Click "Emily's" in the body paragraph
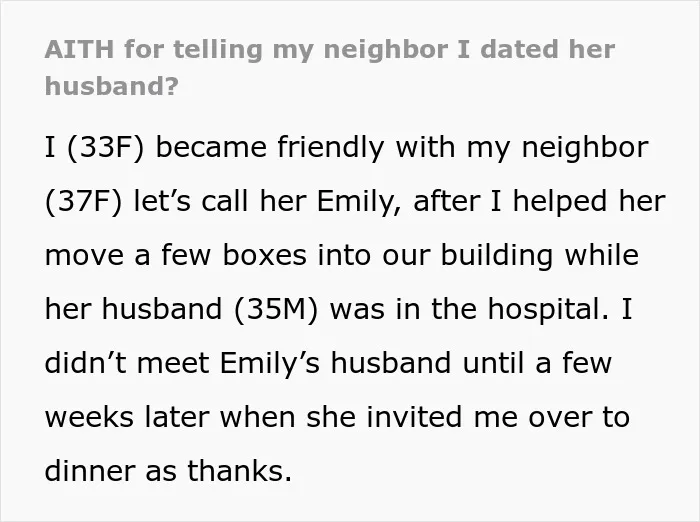The height and width of the screenshot is (522, 700). (x=270, y=363)
